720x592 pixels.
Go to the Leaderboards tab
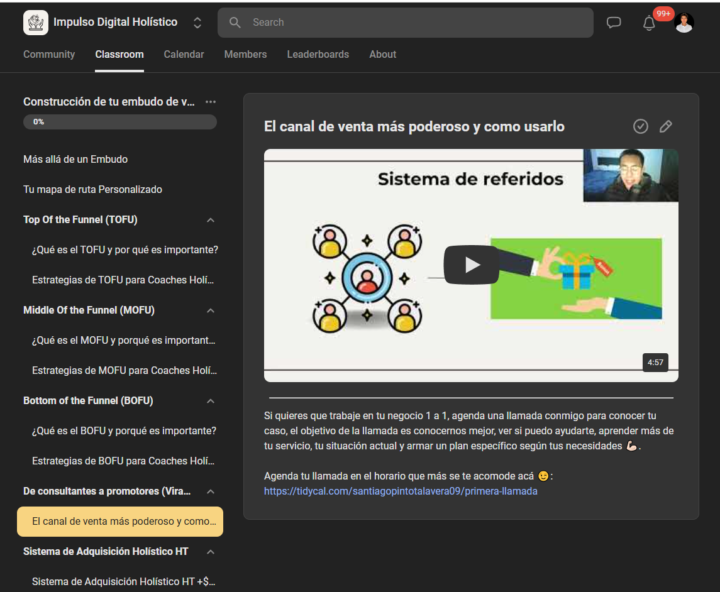coord(318,54)
